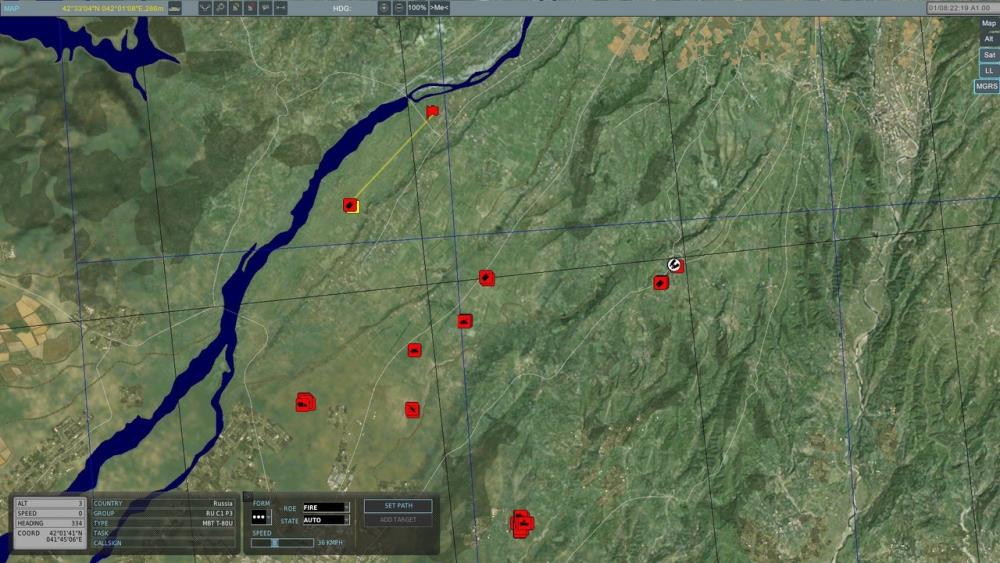The image size is (1000, 563).
Task: Open the STATE dropdown showing AUTO
Action: (x=326, y=520)
